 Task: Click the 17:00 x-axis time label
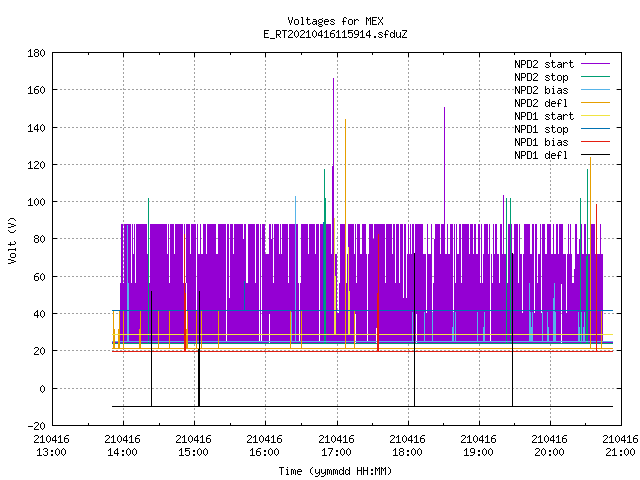[336, 452]
